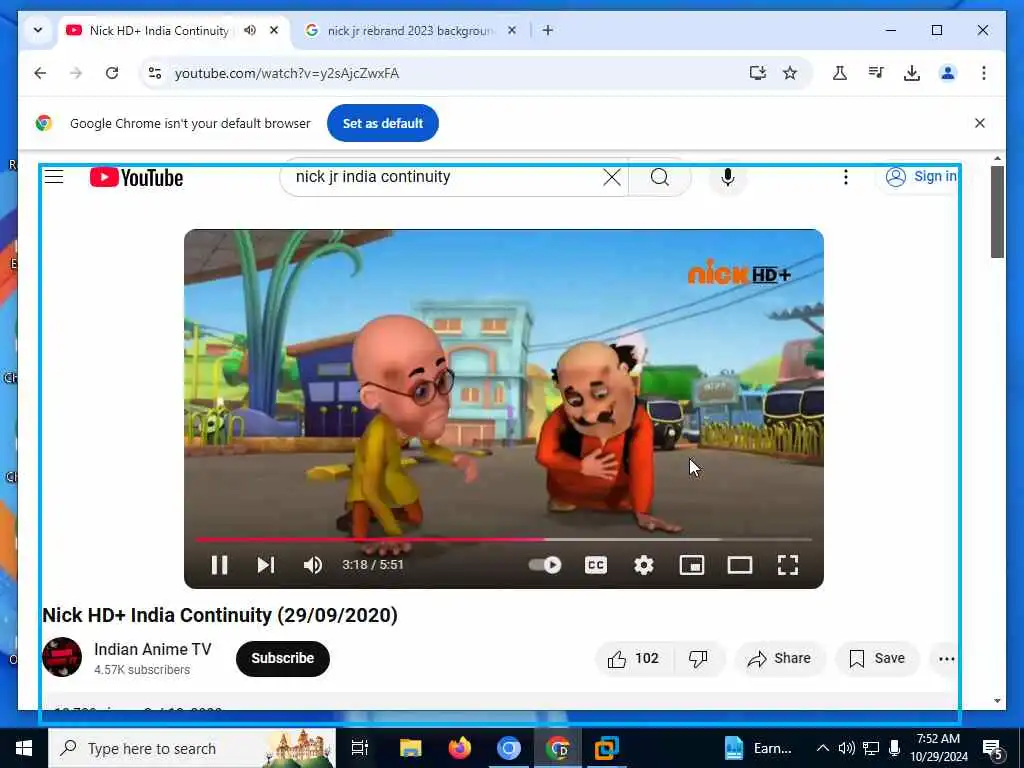
Task: Open Chrome Labs flask icon
Action: pyautogui.click(x=840, y=73)
